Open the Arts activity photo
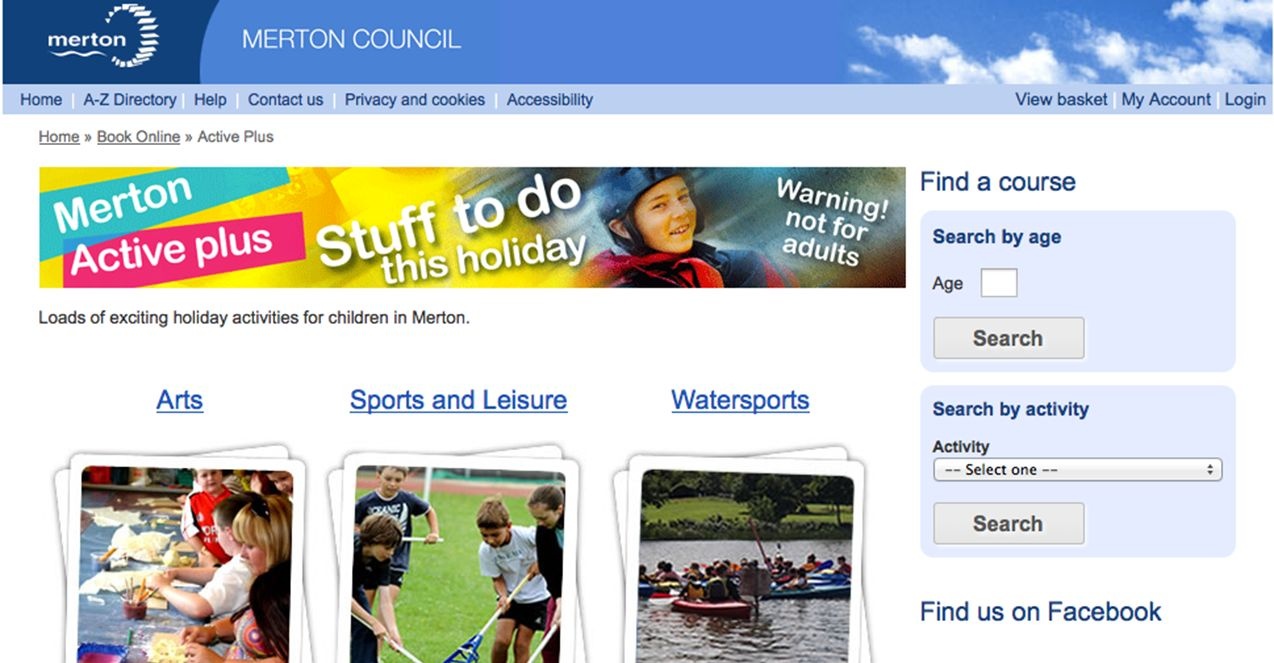Screen dimensions: 1274x663 coord(187,564)
